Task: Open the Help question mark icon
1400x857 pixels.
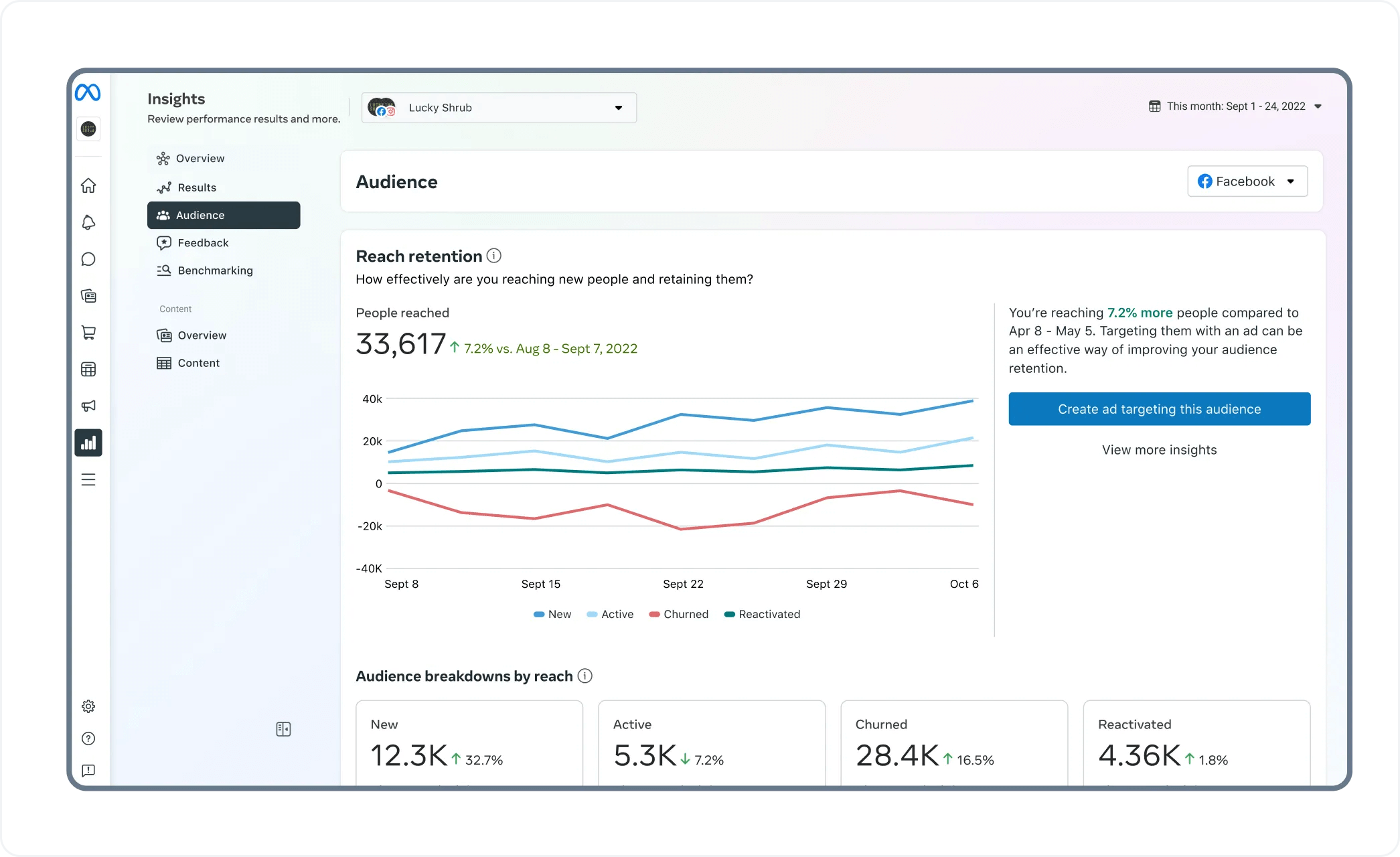Action: click(x=88, y=738)
